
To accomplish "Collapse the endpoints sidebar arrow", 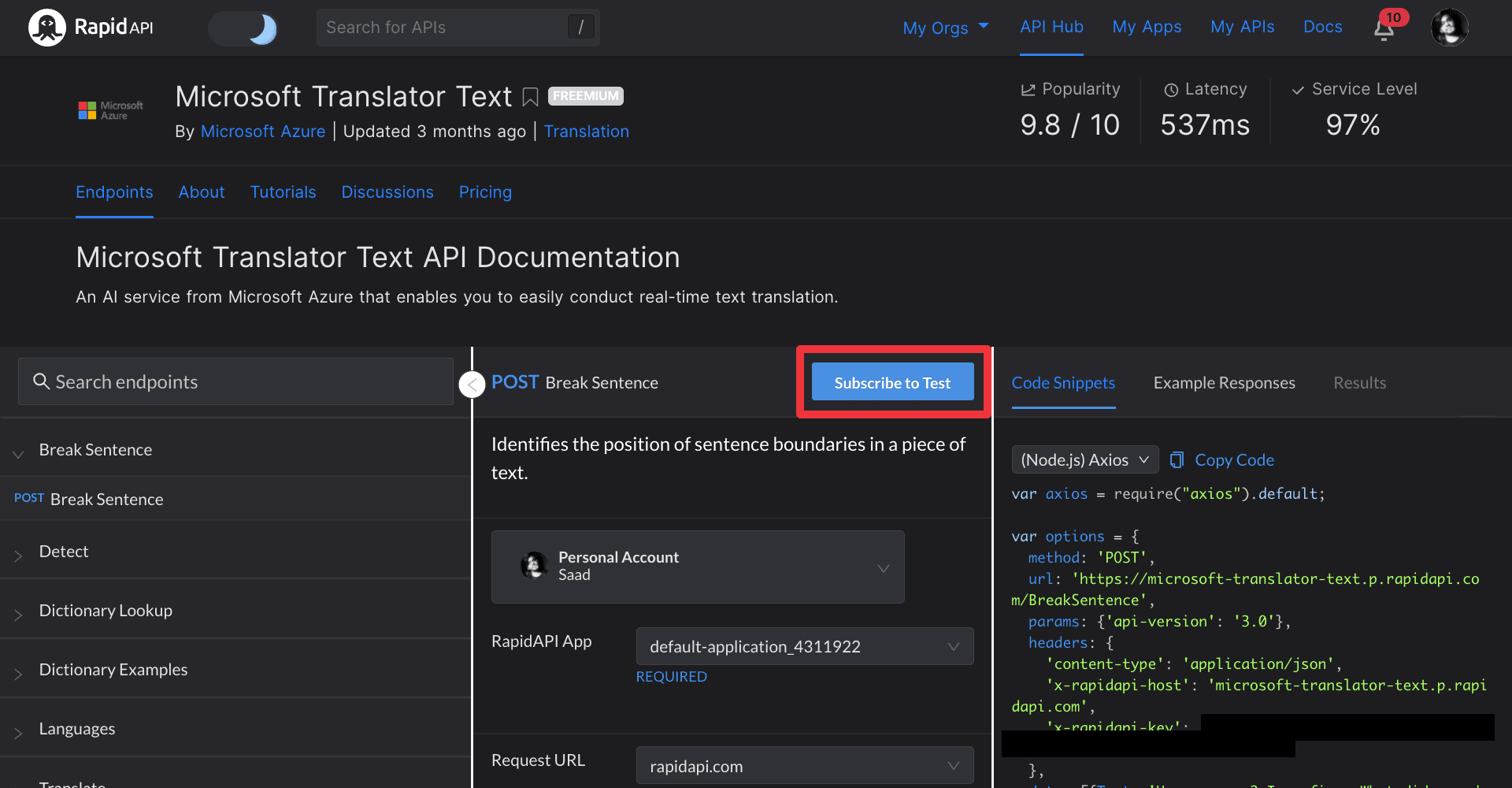I will pyautogui.click(x=472, y=385).
